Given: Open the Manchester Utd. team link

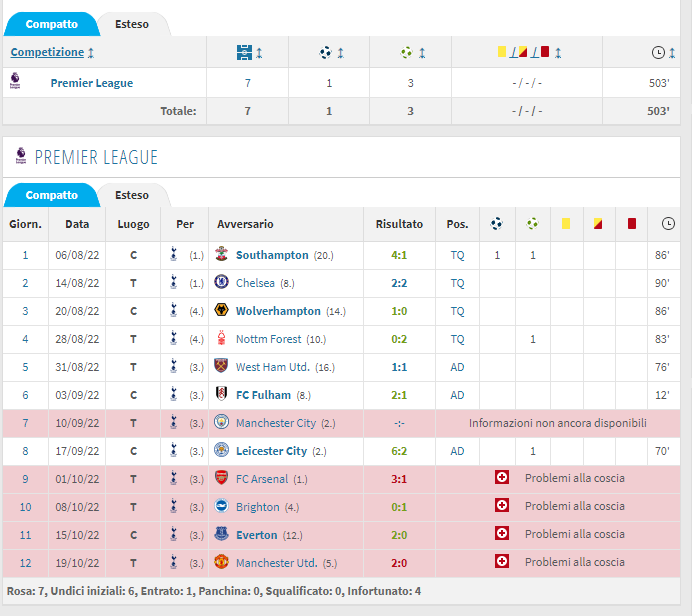Looking at the screenshot, I should click(277, 563).
